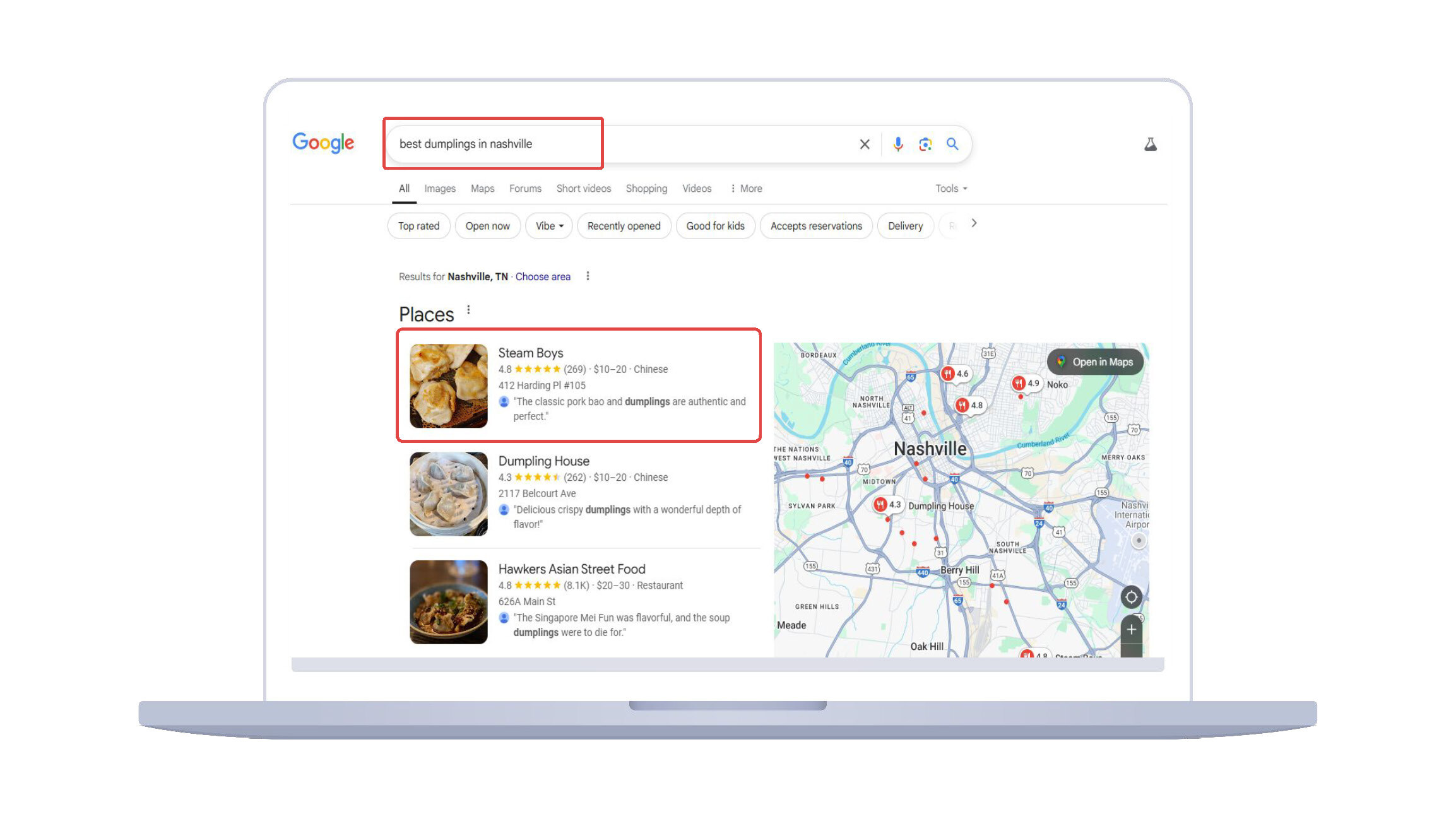Toggle the Recently opened filter chip

[624, 226]
